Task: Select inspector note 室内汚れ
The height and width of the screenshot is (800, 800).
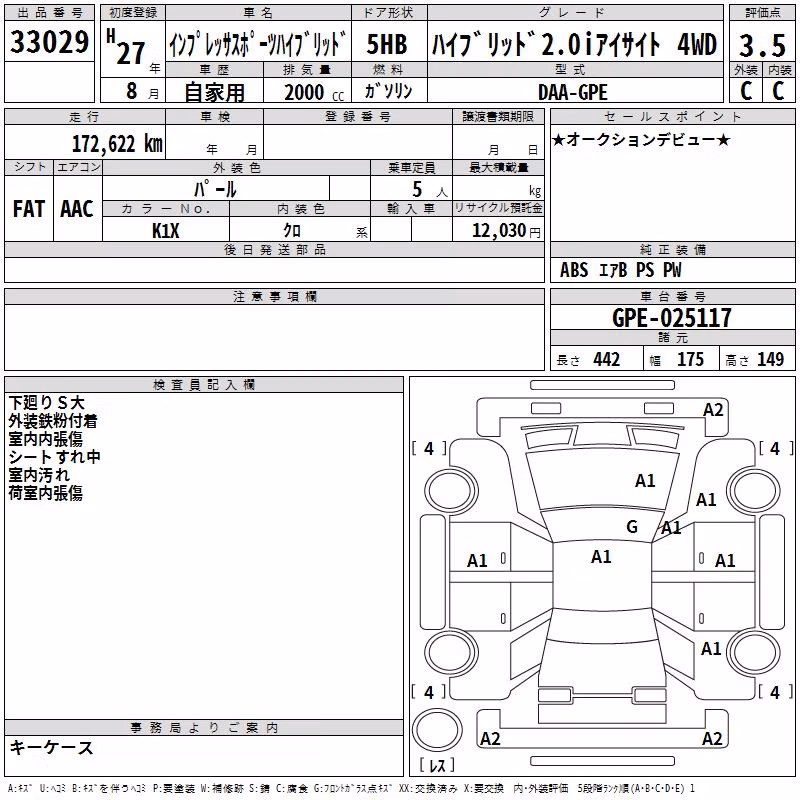Action: 39,474
